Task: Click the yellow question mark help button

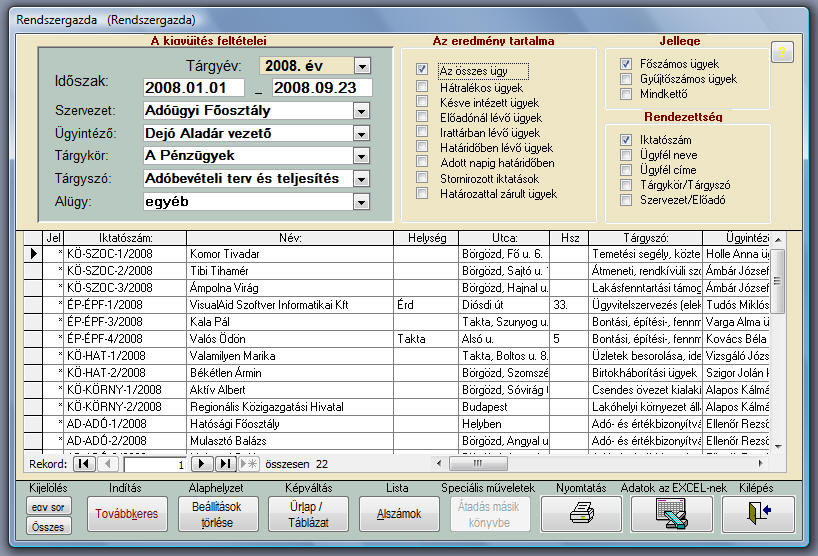Action: (781, 52)
